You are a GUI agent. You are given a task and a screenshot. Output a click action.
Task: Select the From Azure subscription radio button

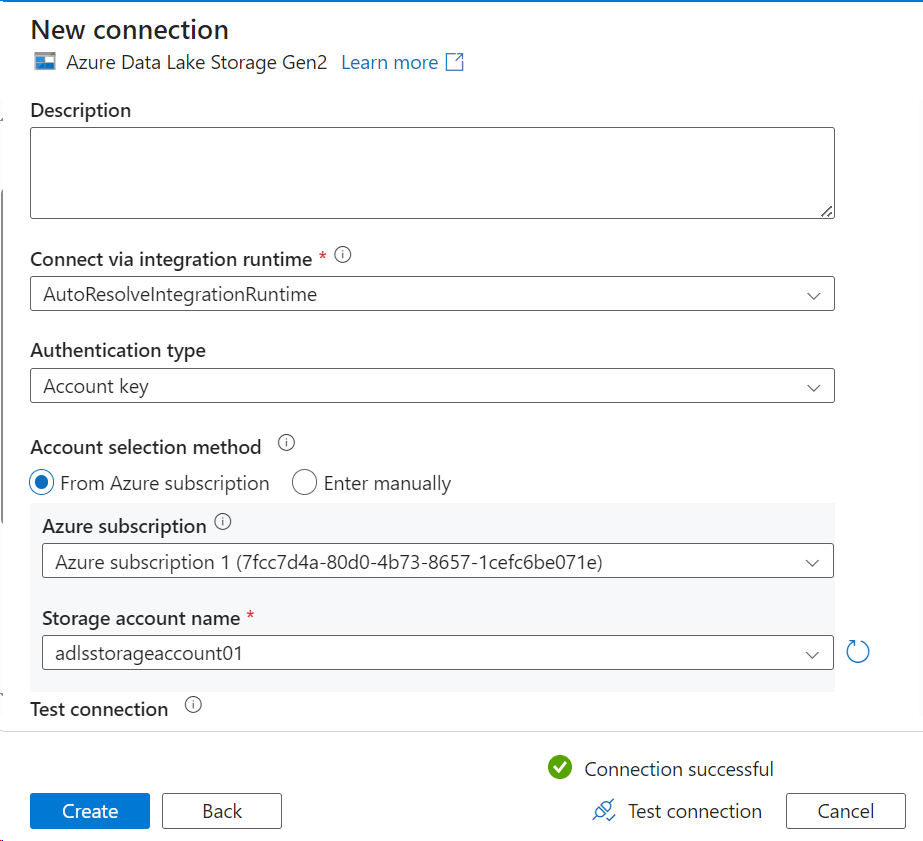click(x=41, y=482)
